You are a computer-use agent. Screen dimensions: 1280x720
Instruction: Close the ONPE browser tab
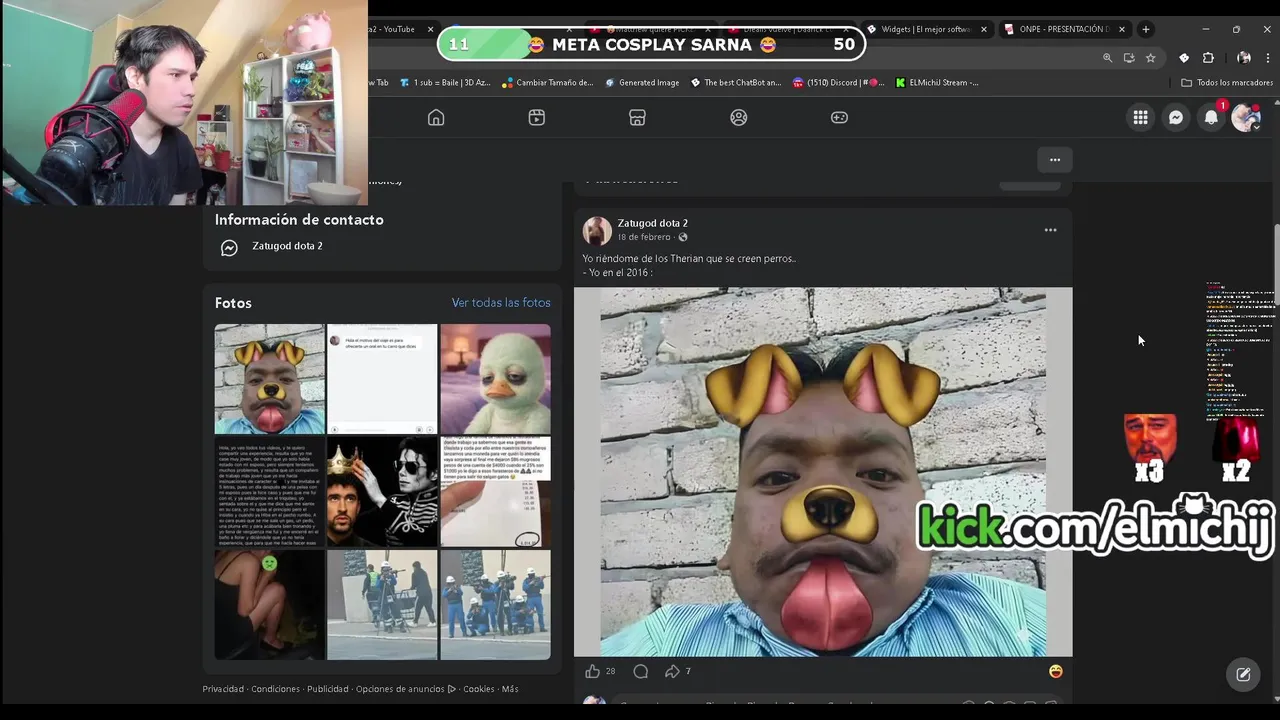[x=1122, y=29]
